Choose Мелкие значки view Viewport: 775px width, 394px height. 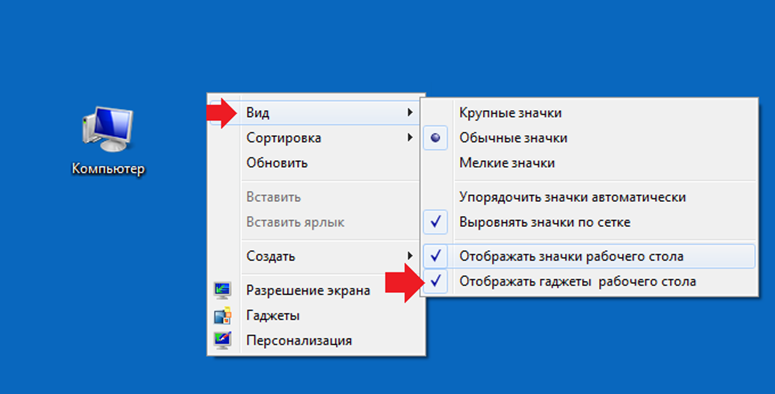coord(507,163)
